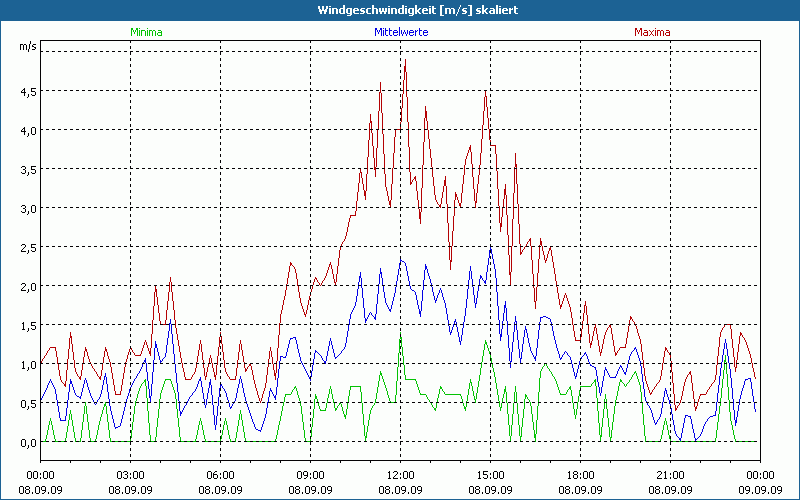Select the green Minima legend label
The height and width of the screenshot is (500, 800).
[x=146, y=32]
